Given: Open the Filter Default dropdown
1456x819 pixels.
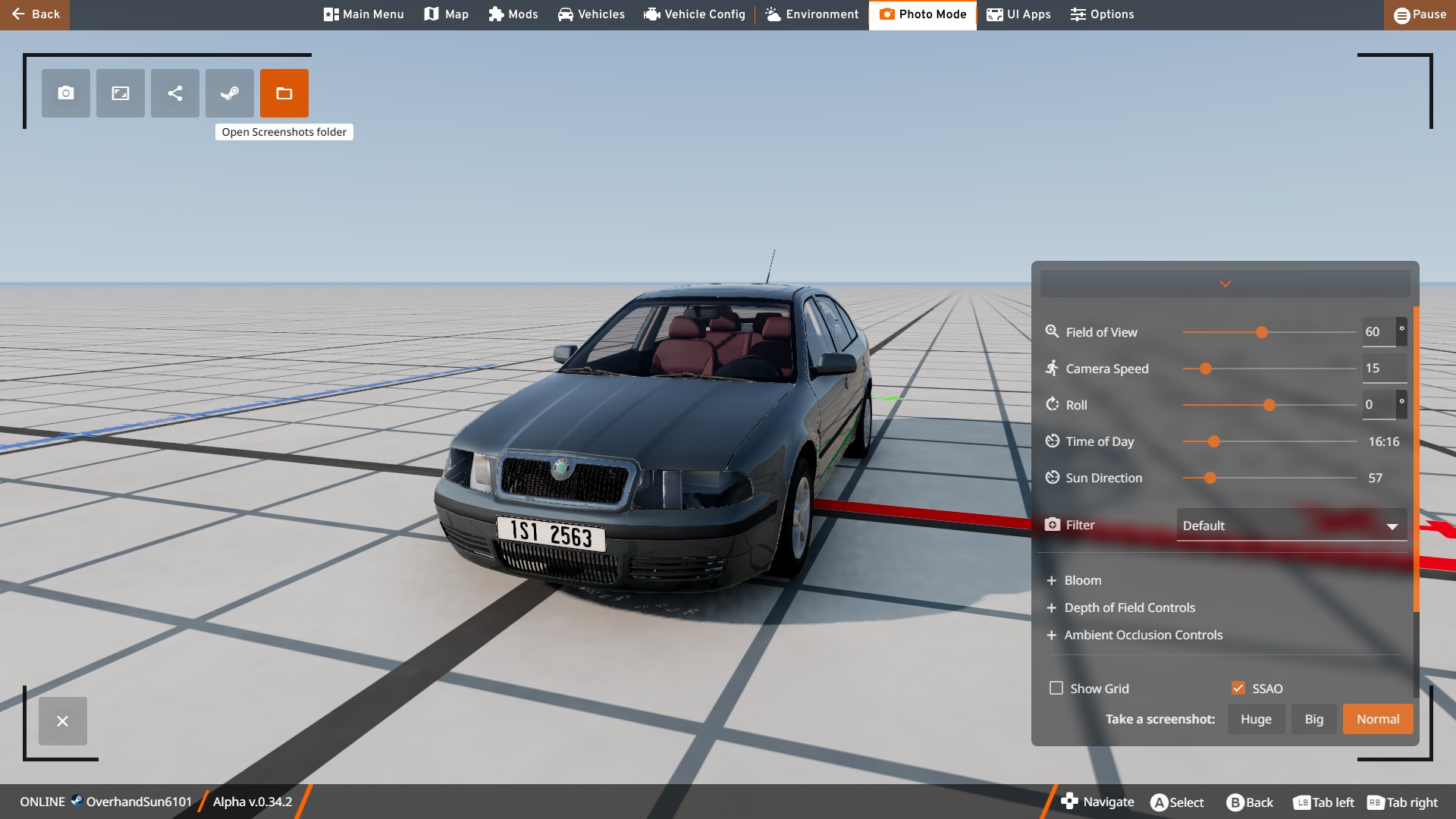Looking at the screenshot, I should 1291,526.
